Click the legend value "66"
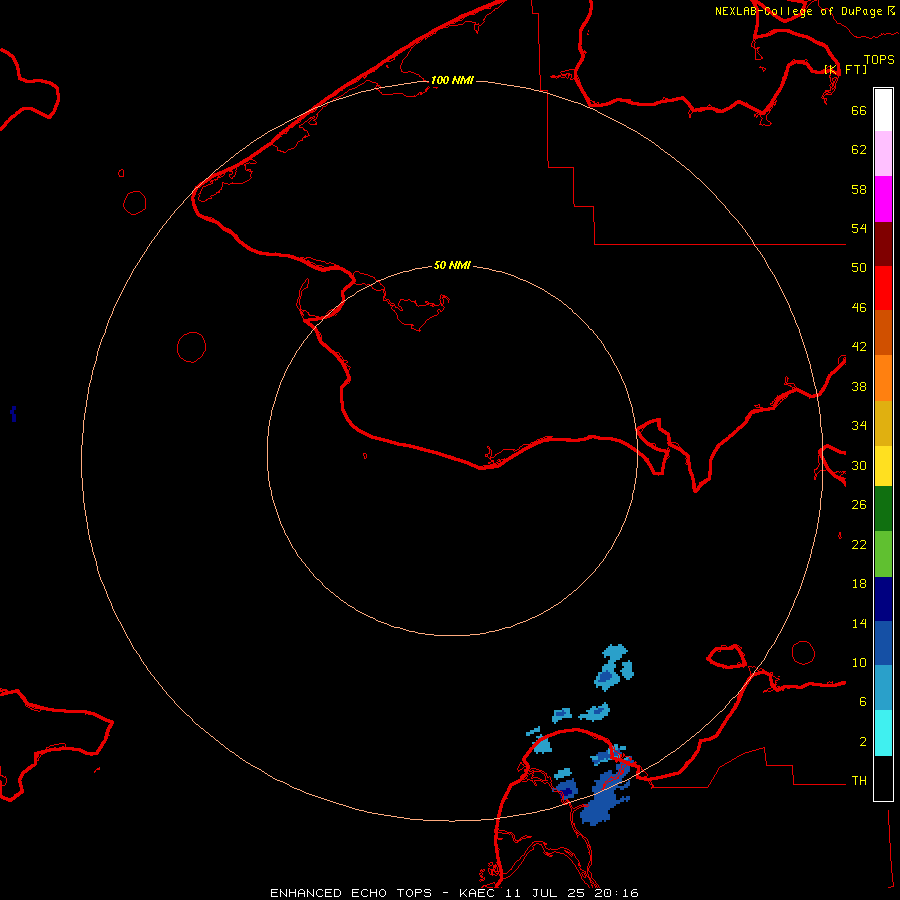This screenshot has height=900, width=900. (x=859, y=110)
